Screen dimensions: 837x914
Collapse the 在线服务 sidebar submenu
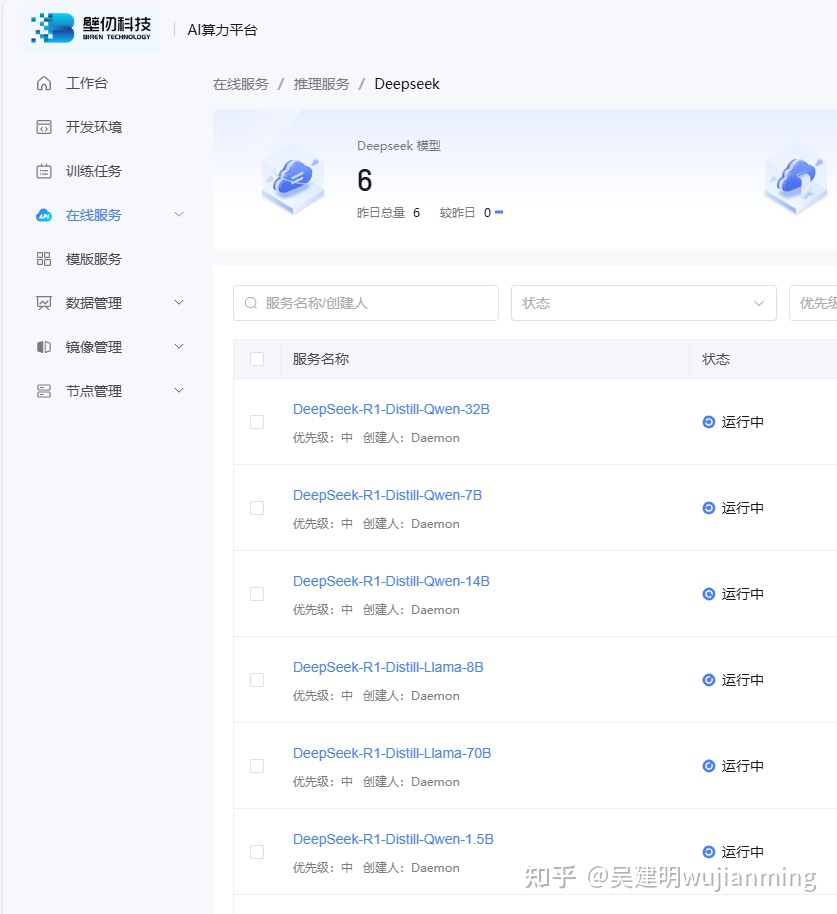(179, 214)
